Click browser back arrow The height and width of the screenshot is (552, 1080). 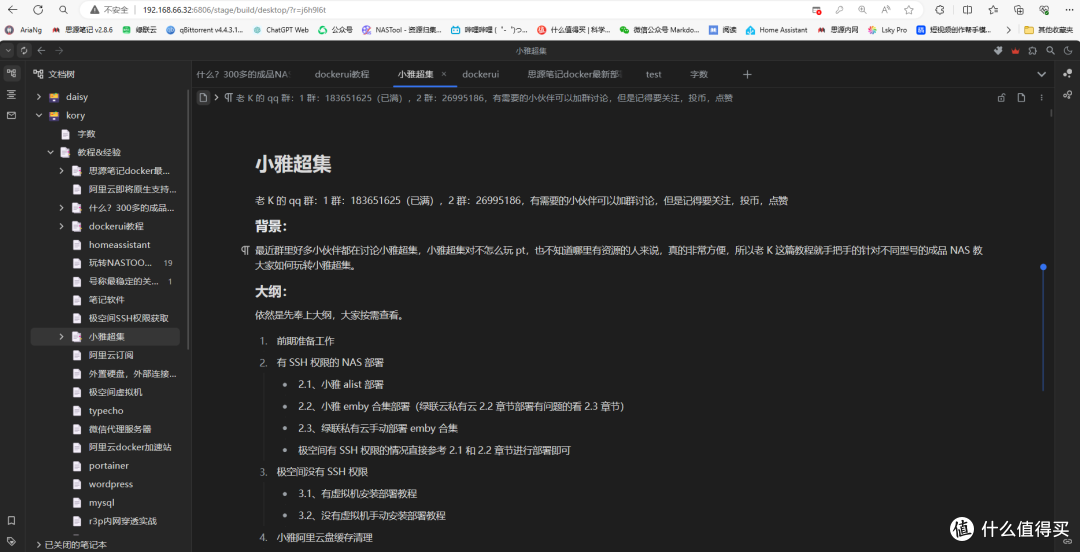[x=12, y=10]
